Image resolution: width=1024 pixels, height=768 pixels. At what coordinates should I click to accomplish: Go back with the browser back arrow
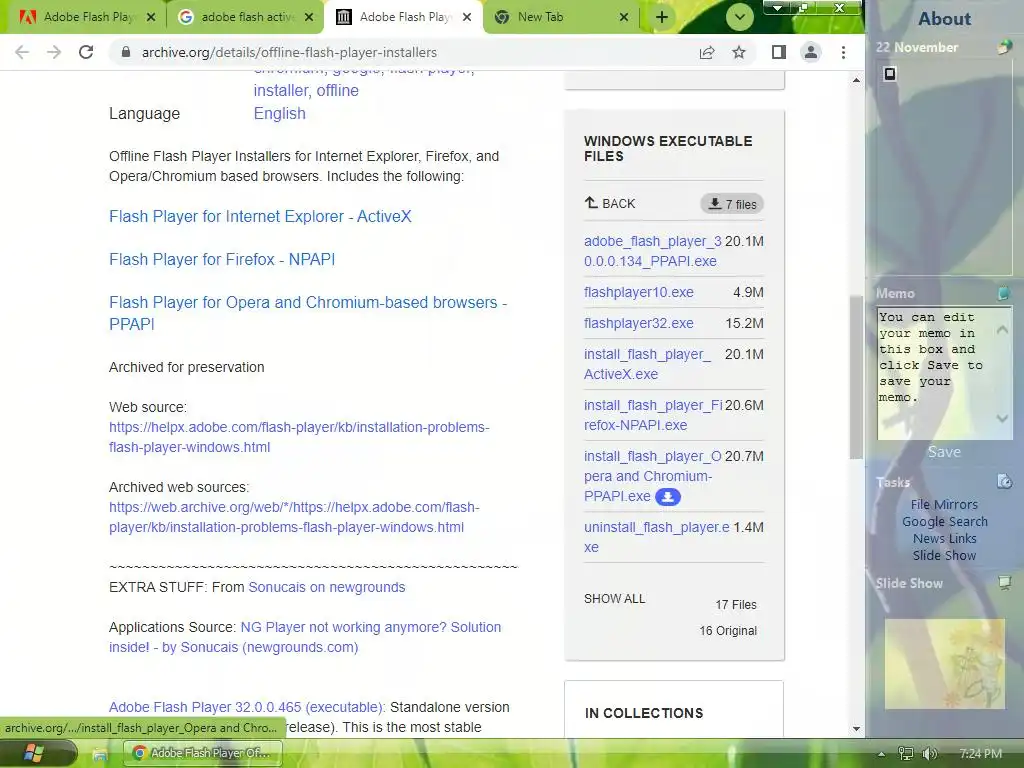tap(22, 52)
